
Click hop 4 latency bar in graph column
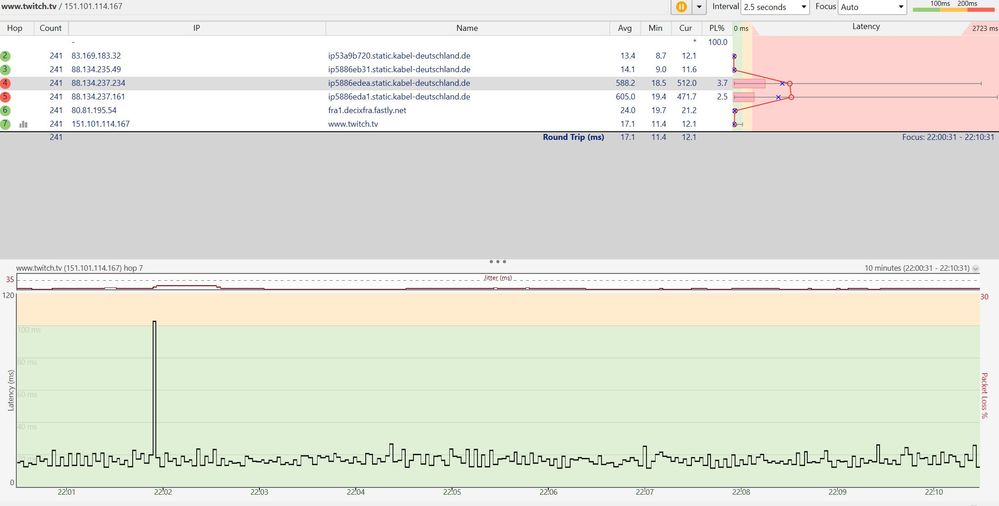click(749, 83)
